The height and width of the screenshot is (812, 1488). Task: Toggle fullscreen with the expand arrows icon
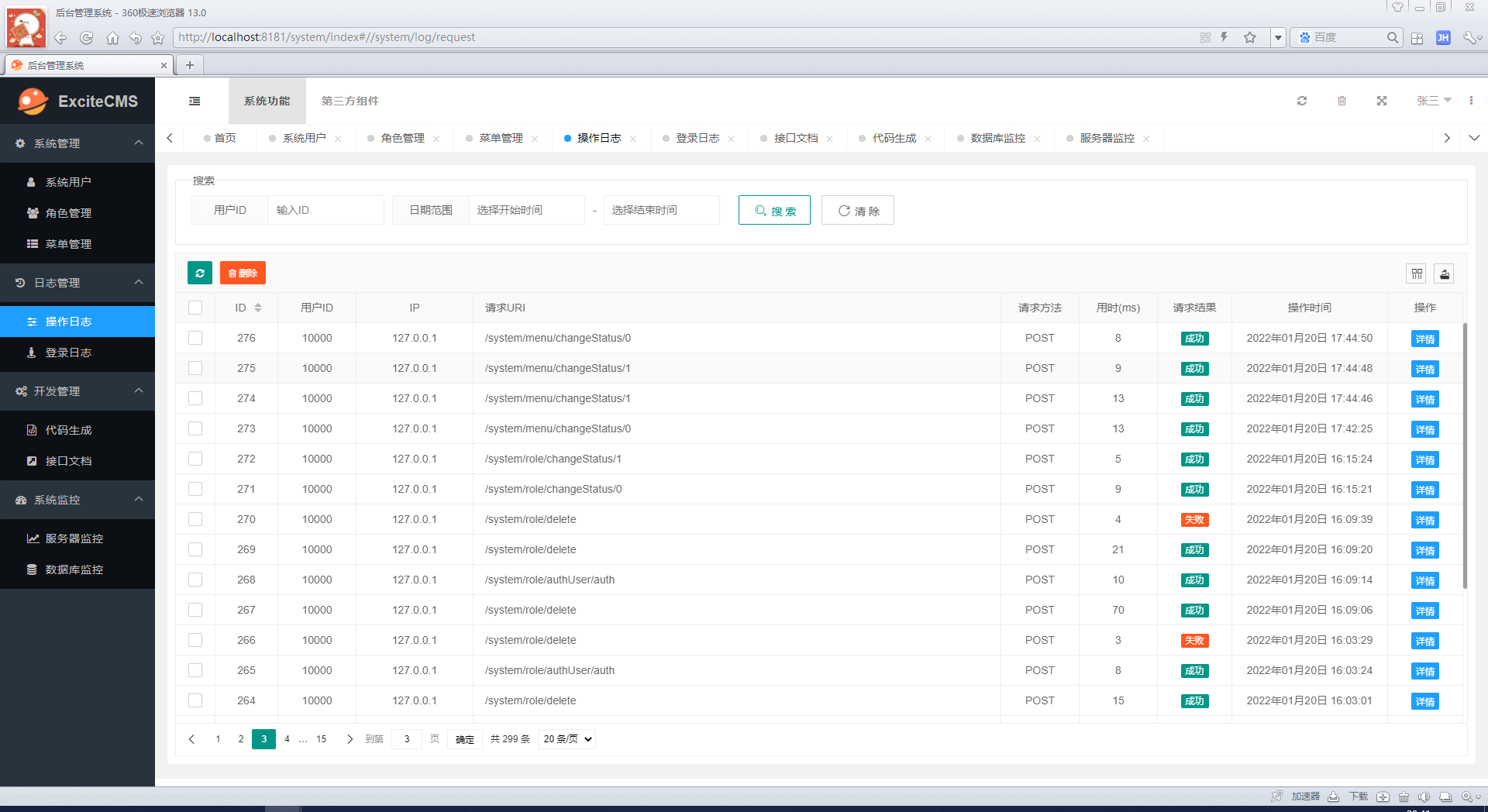[1381, 101]
